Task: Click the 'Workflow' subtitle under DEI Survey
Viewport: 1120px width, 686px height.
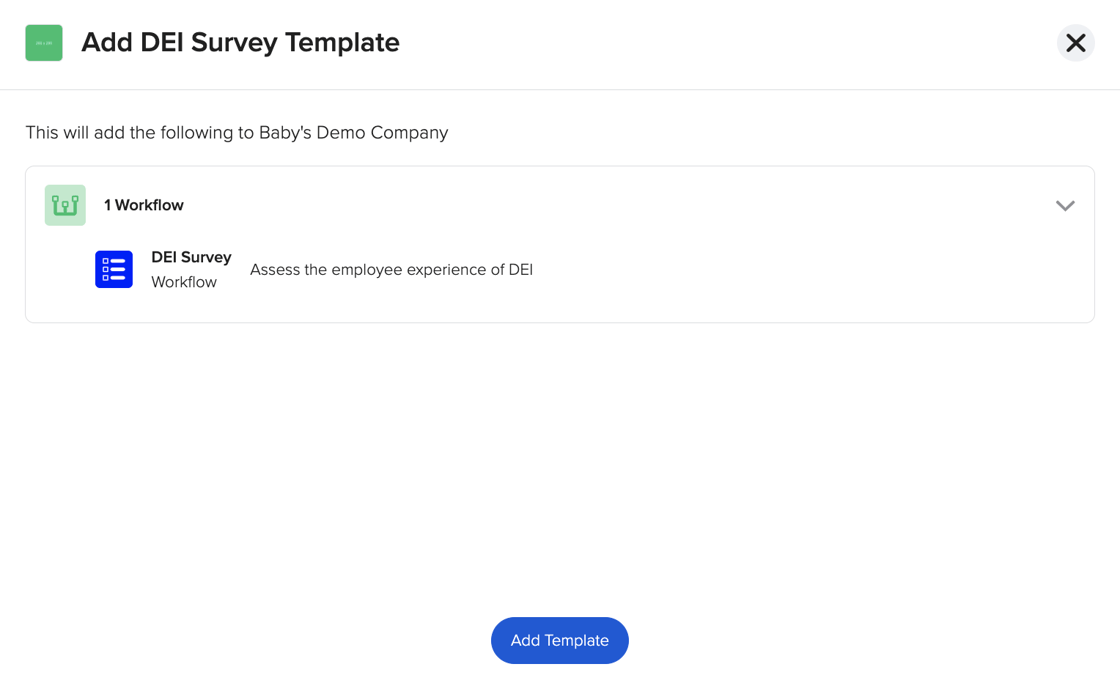Action: point(186,282)
